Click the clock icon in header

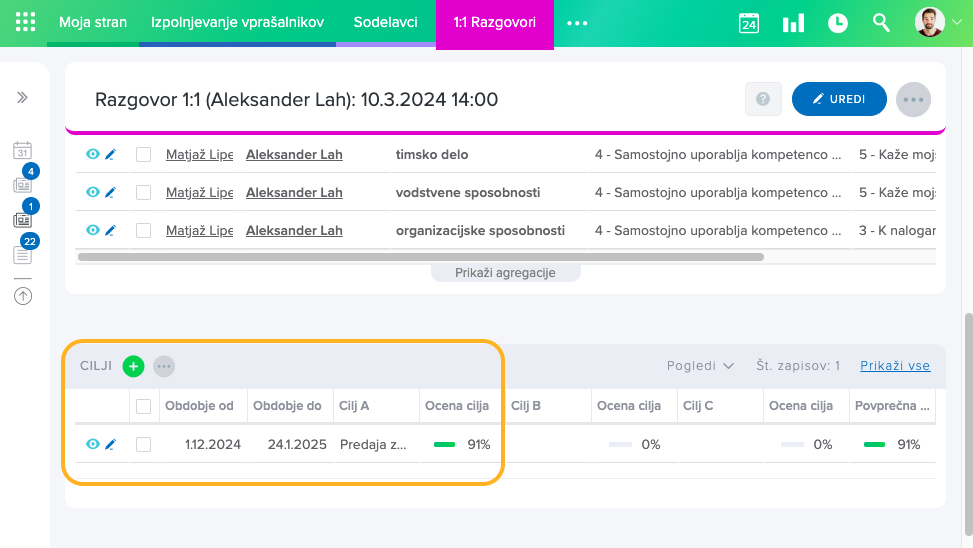click(x=837, y=23)
